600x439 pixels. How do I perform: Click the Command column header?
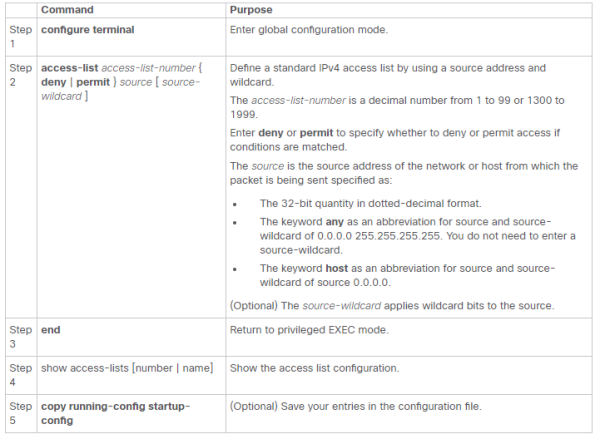67,10
